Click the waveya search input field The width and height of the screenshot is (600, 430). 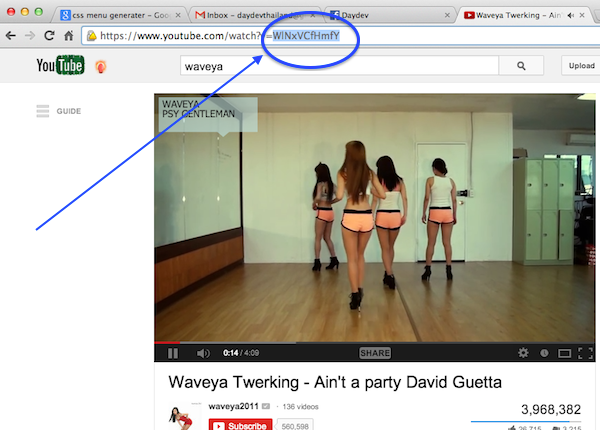click(x=339, y=66)
